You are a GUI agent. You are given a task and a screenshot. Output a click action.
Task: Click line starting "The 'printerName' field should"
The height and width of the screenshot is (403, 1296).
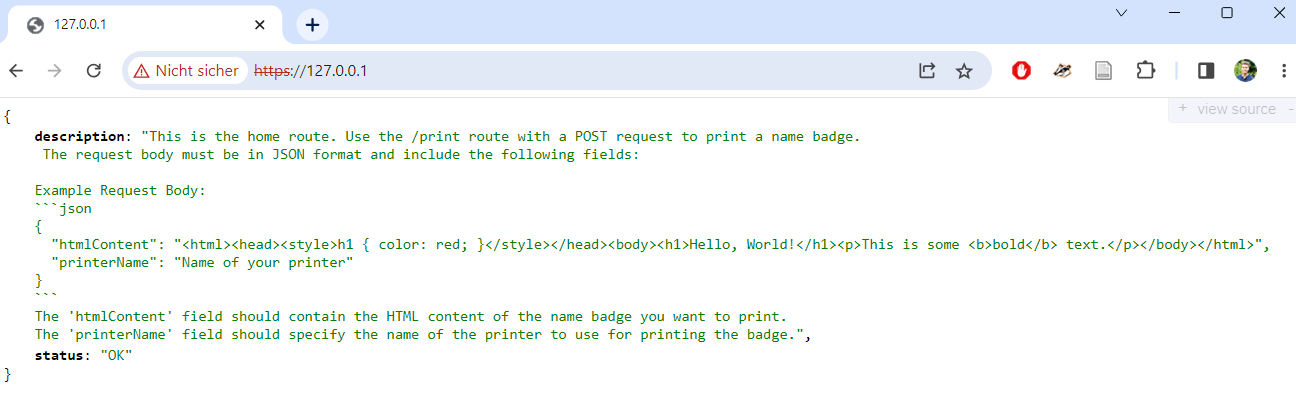(x=423, y=336)
